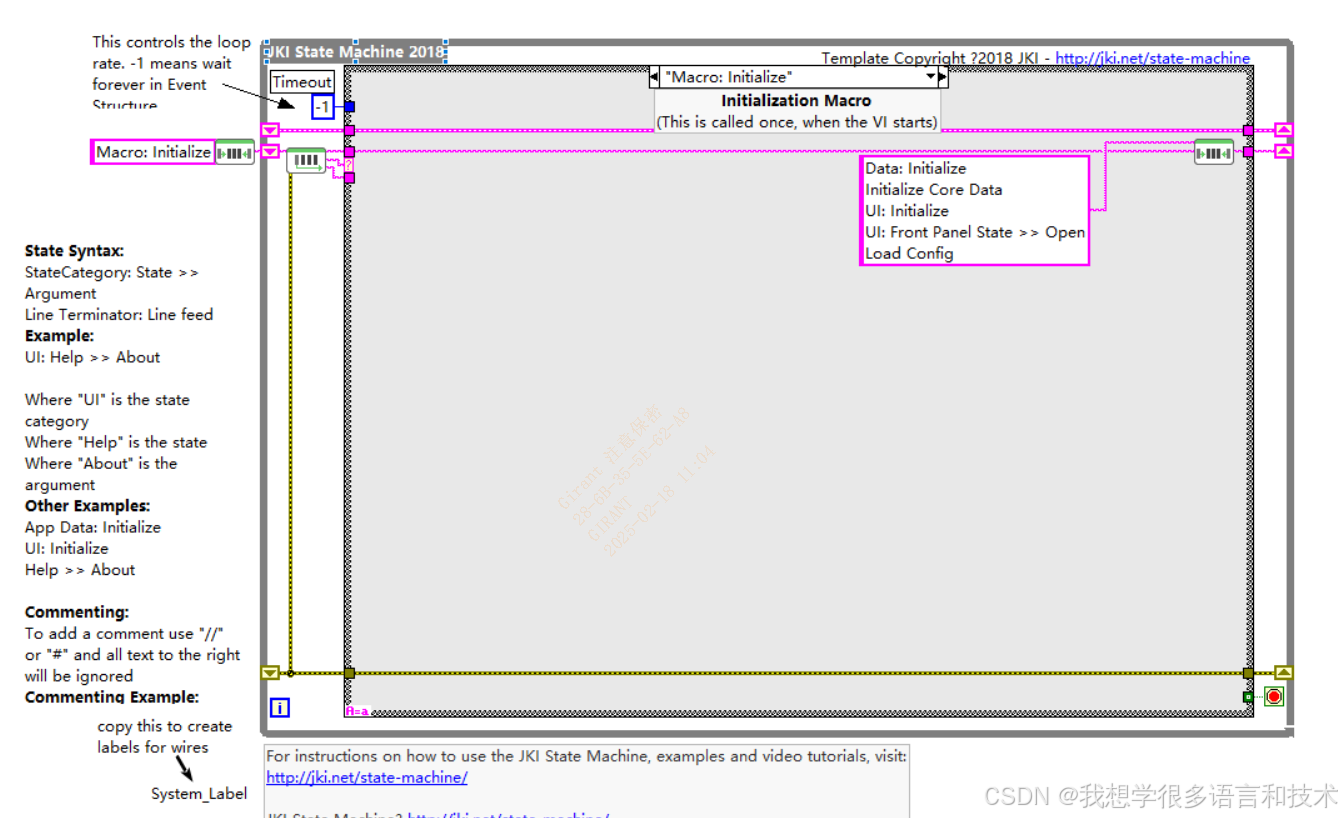Click the A=a case-insensitive match indicator

[357, 711]
